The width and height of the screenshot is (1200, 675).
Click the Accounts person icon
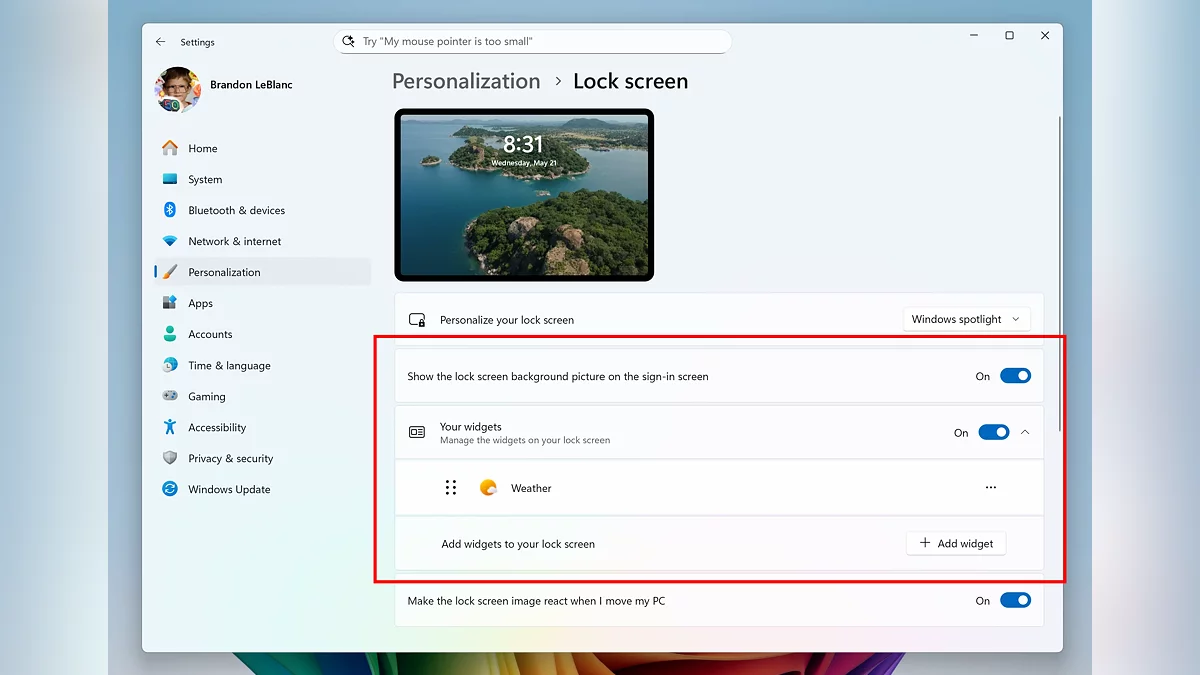point(170,334)
